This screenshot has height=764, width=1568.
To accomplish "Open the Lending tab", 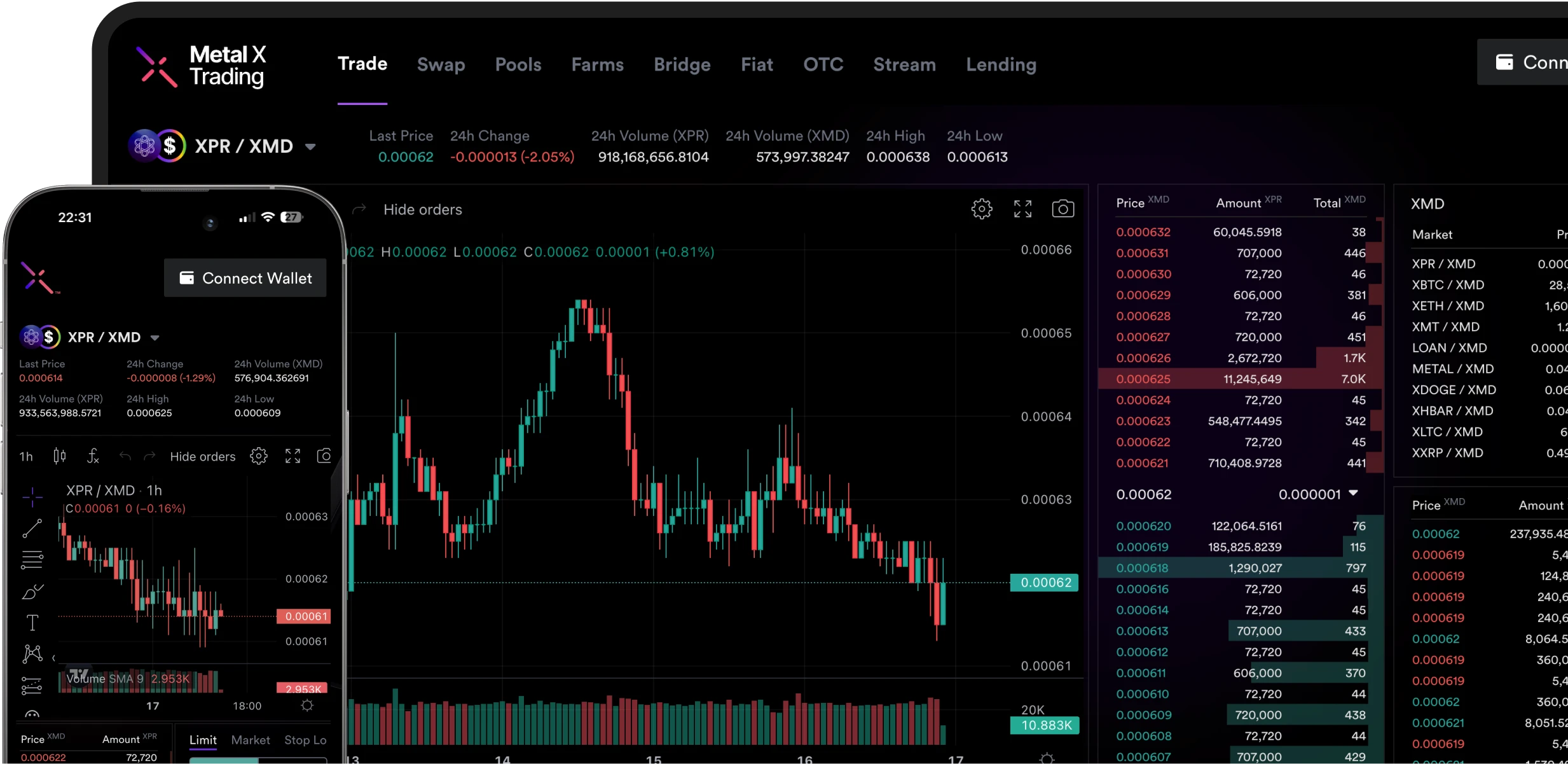I will (1001, 64).
